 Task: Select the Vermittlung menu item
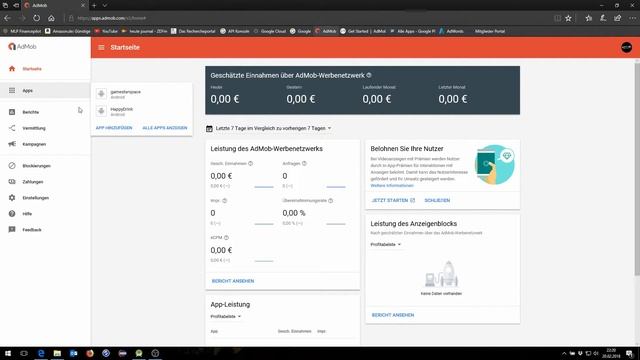(34, 128)
